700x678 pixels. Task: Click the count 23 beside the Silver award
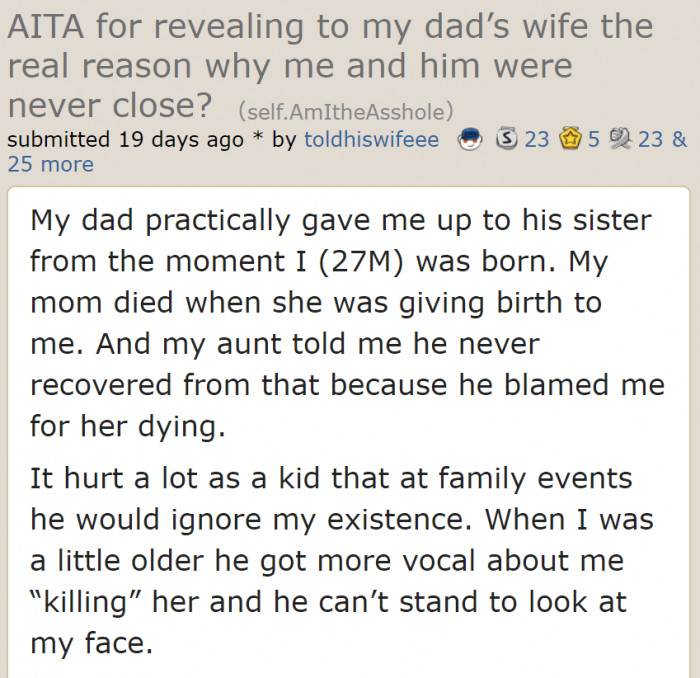(537, 139)
